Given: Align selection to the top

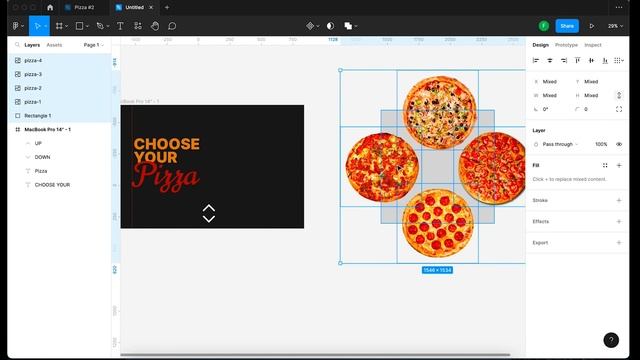Looking at the screenshot, I should [x=578, y=60].
